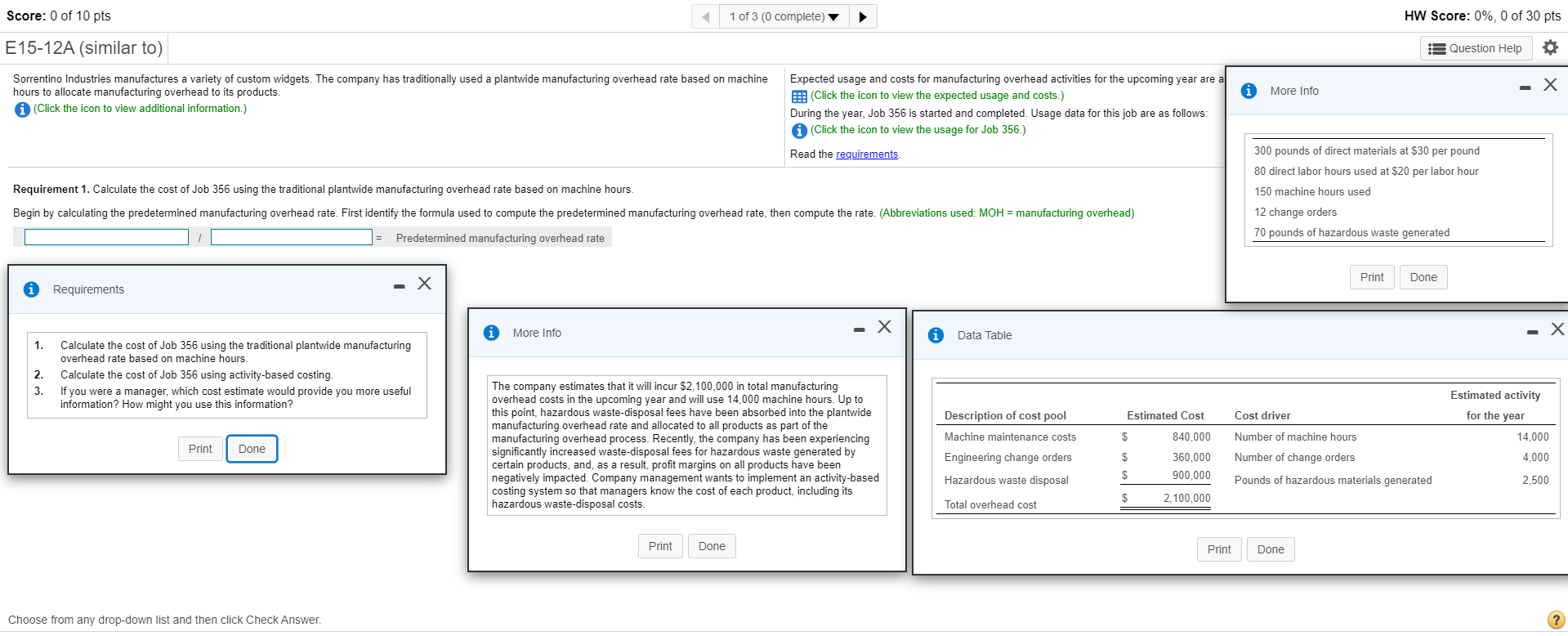Print the company estimates More Info dialog
1568x636 pixels.
660,546
